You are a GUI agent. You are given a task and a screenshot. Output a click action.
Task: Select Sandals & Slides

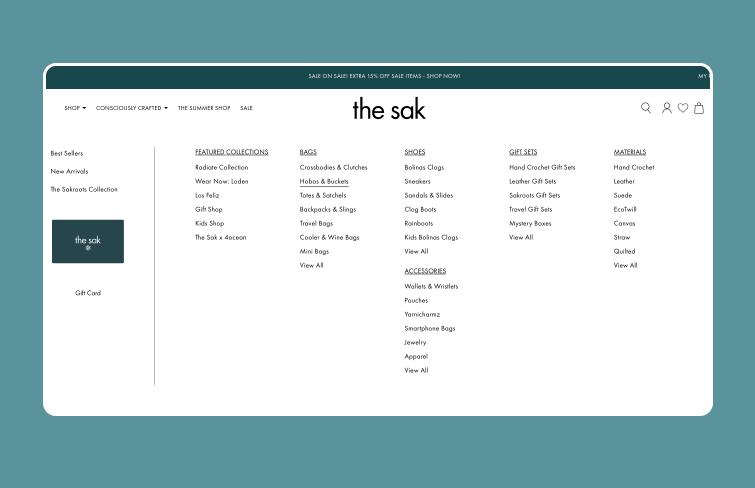click(429, 195)
